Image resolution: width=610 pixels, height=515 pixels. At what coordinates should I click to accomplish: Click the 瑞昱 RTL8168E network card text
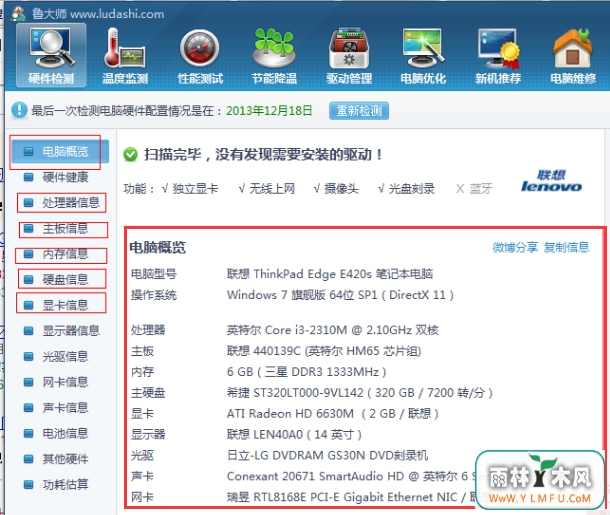click(x=351, y=497)
